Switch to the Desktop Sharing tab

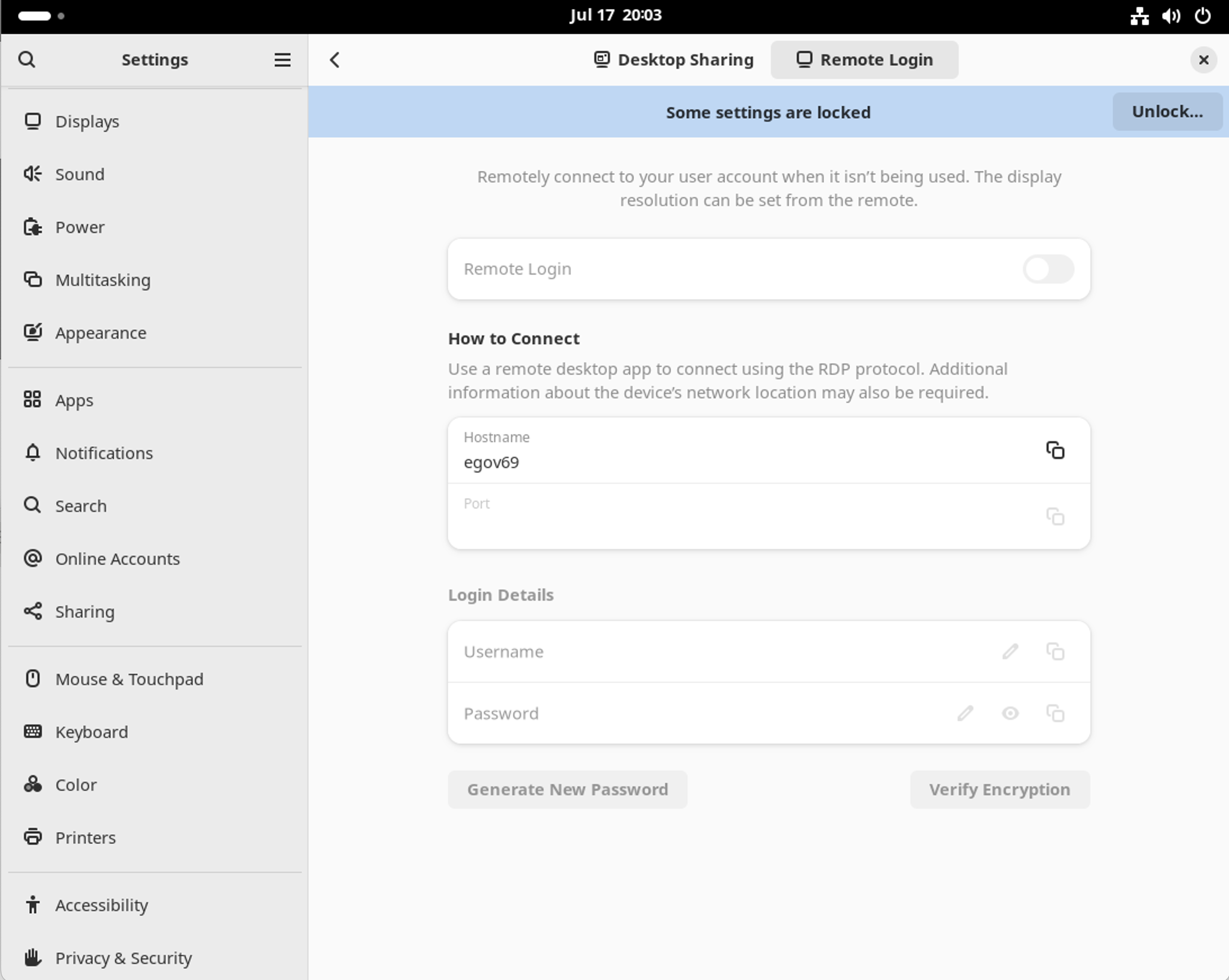[674, 60]
